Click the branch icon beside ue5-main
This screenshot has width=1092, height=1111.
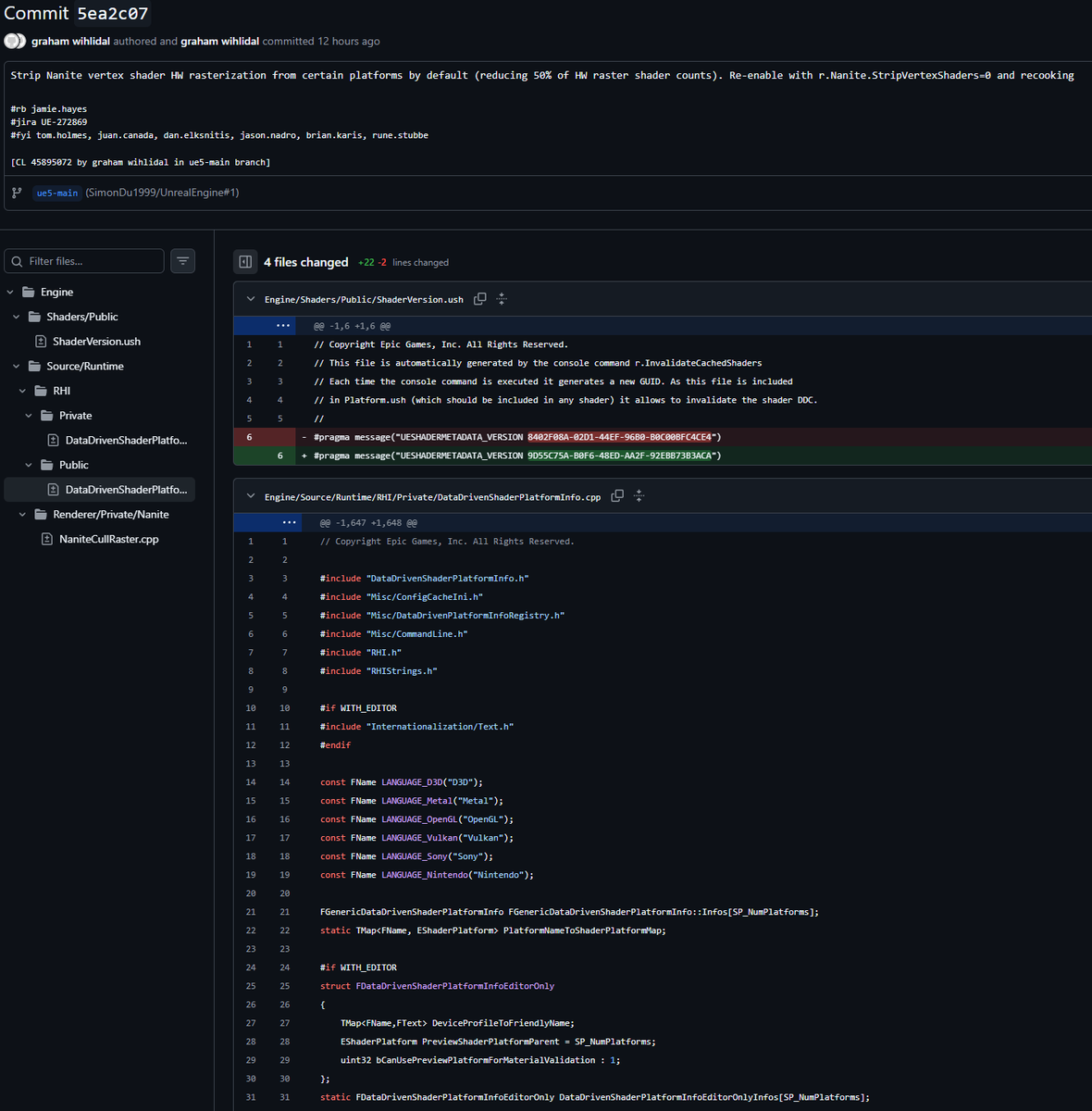pos(17,193)
